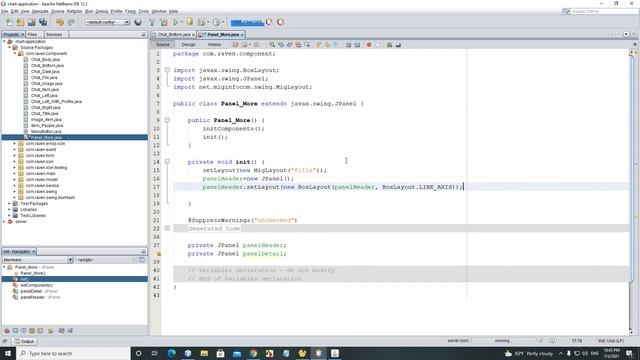
Task: Click the Open Project toolbar icon
Action: pyautogui.click(x=31, y=22)
